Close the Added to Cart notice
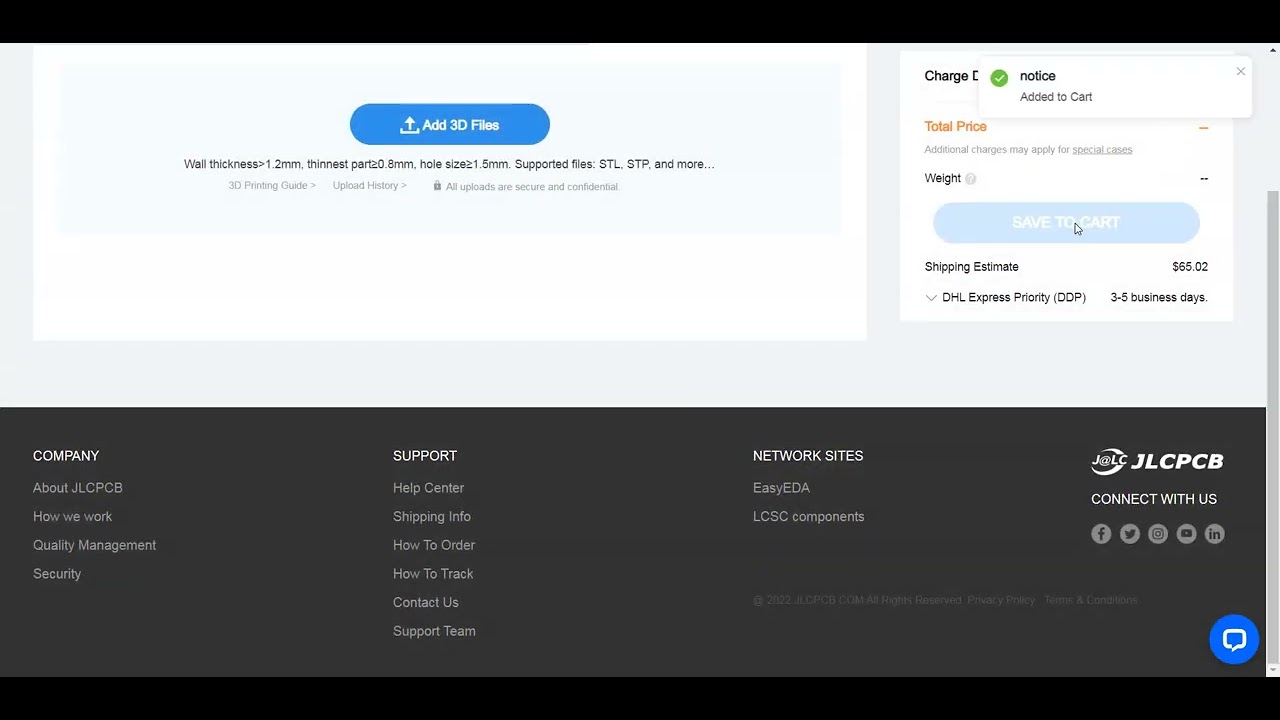The height and width of the screenshot is (720, 1280). pyautogui.click(x=1241, y=71)
